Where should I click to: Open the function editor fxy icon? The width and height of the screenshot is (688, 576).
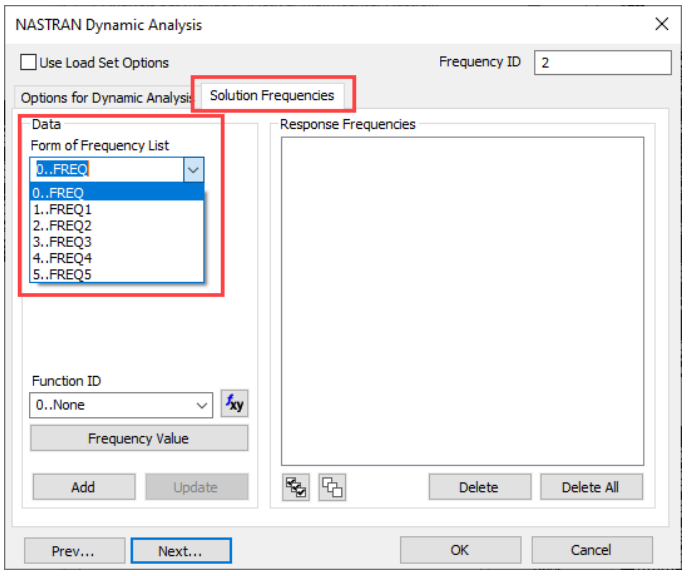tap(234, 403)
